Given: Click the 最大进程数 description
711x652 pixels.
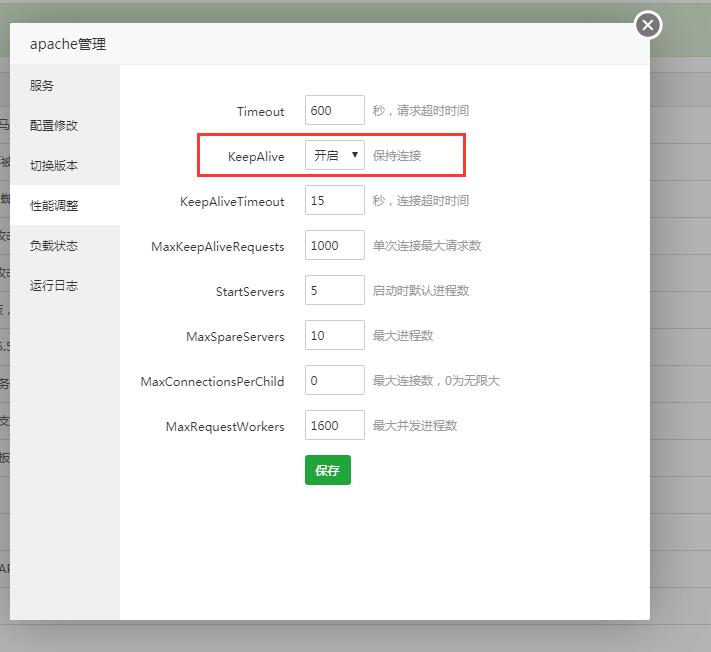Looking at the screenshot, I should point(403,336).
